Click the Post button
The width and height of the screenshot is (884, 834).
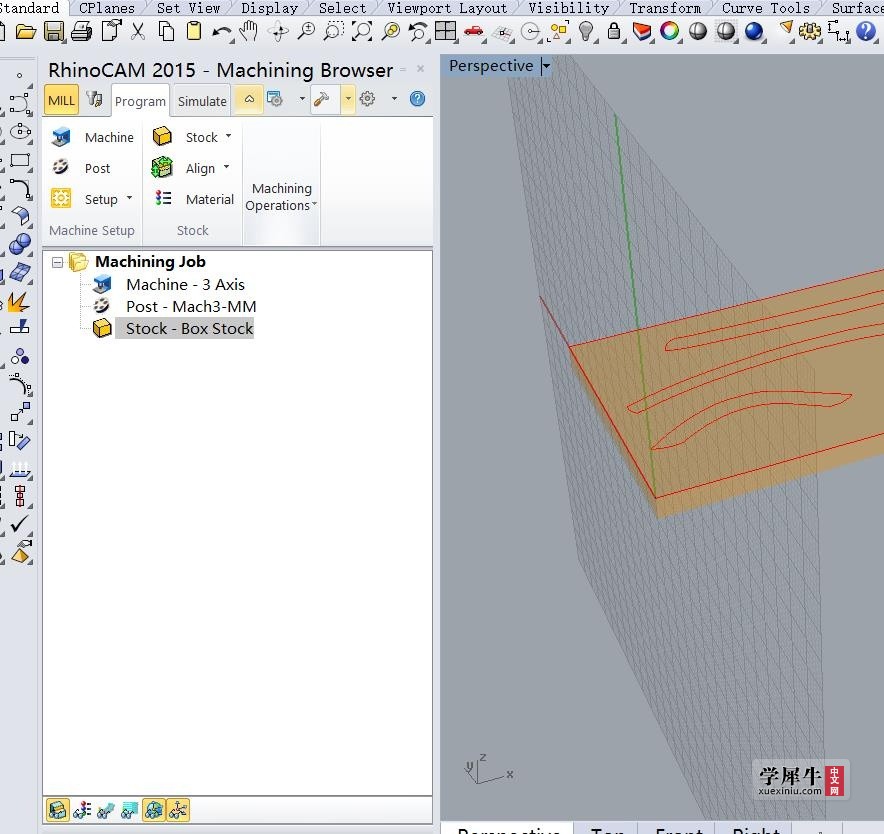click(81, 168)
